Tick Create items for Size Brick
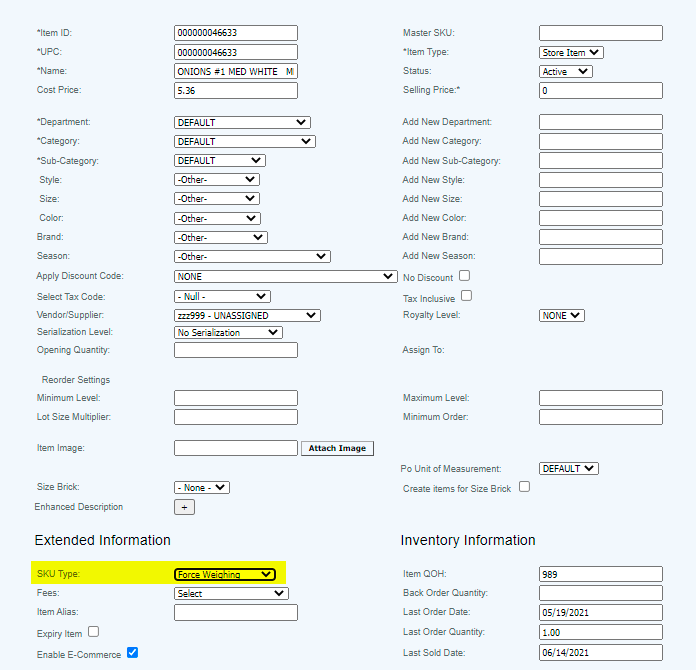The width and height of the screenshot is (696, 670). [524, 487]
